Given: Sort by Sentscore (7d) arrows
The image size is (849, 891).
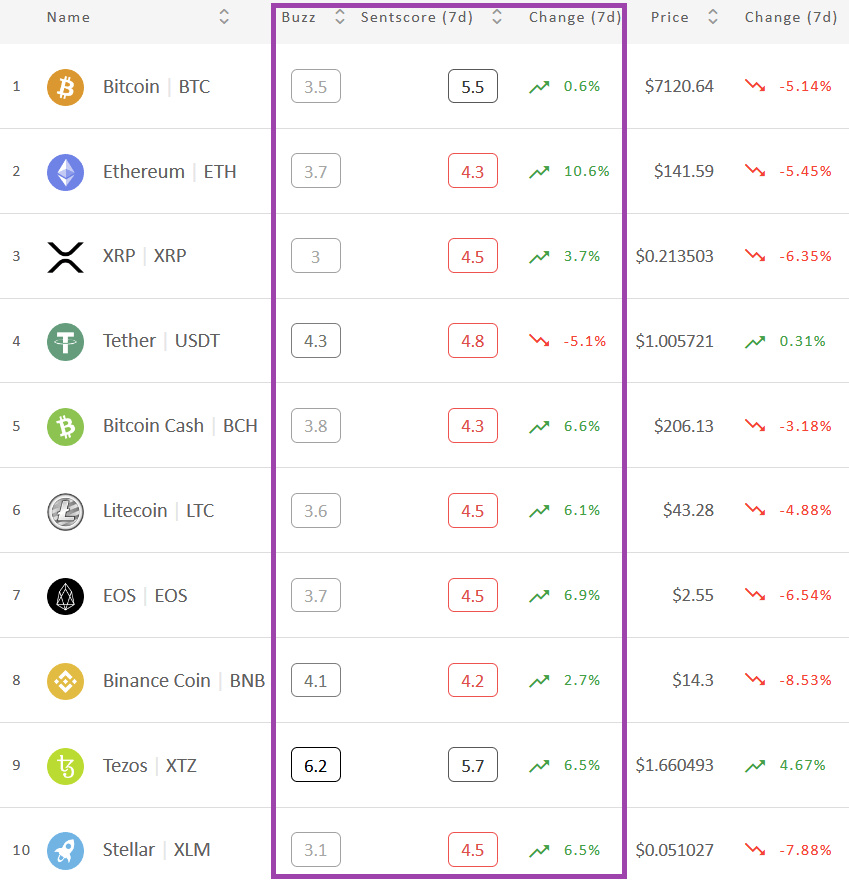Looking at the screenshot, I should coord(497,17).
